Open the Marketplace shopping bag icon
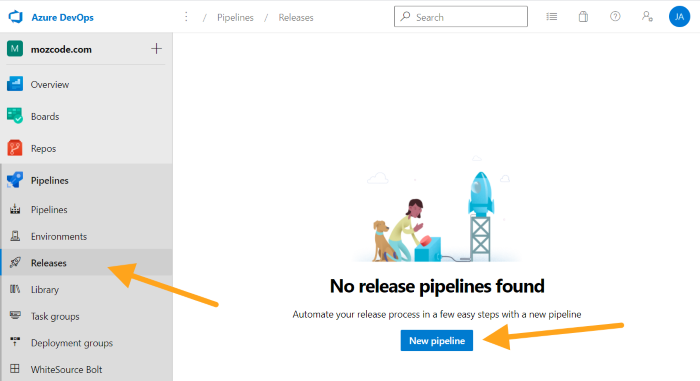 click(x=583, y=17)
